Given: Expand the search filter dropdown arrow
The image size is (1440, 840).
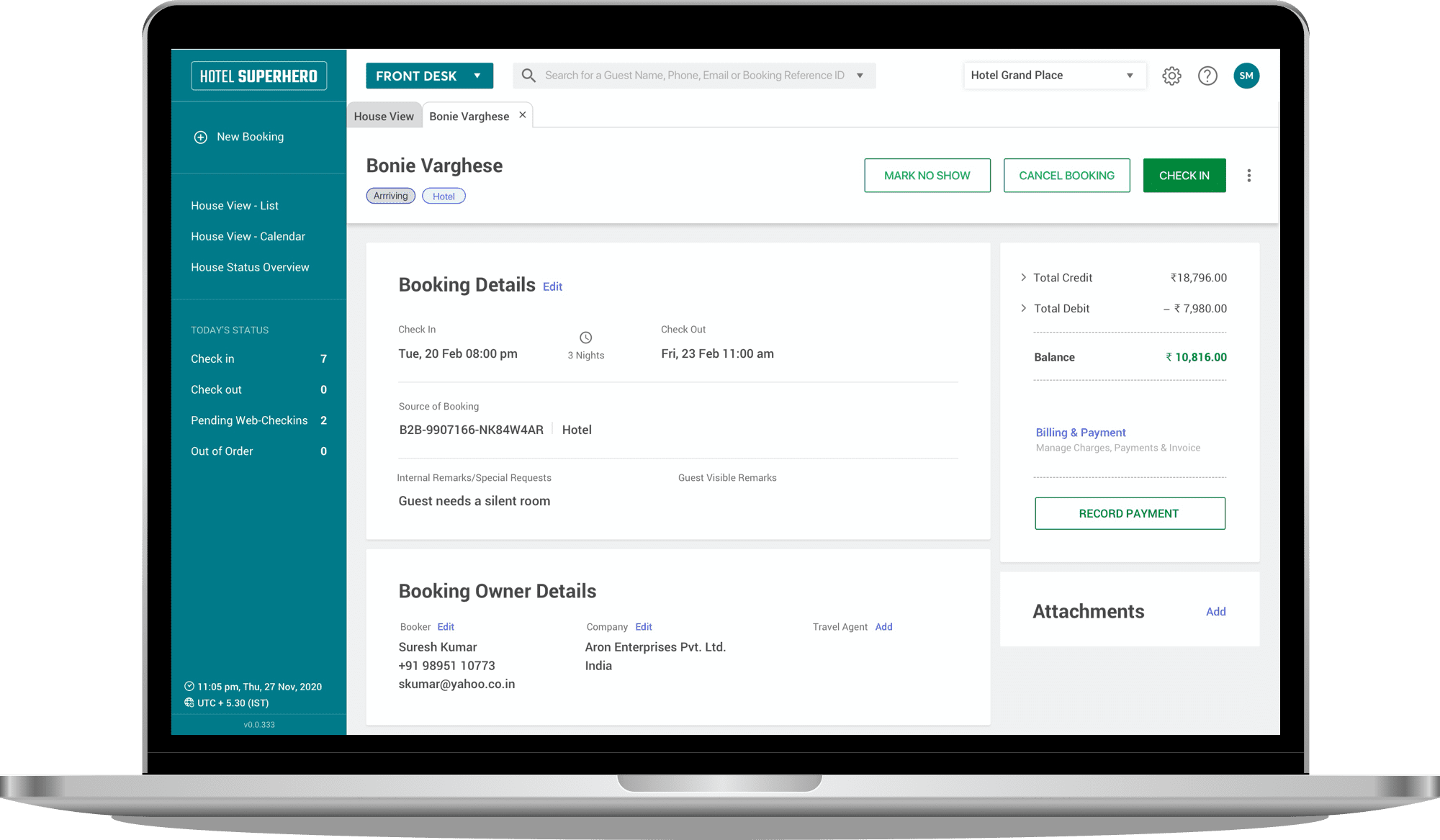Looking at the screenshot, I should (x=860, y=76).
